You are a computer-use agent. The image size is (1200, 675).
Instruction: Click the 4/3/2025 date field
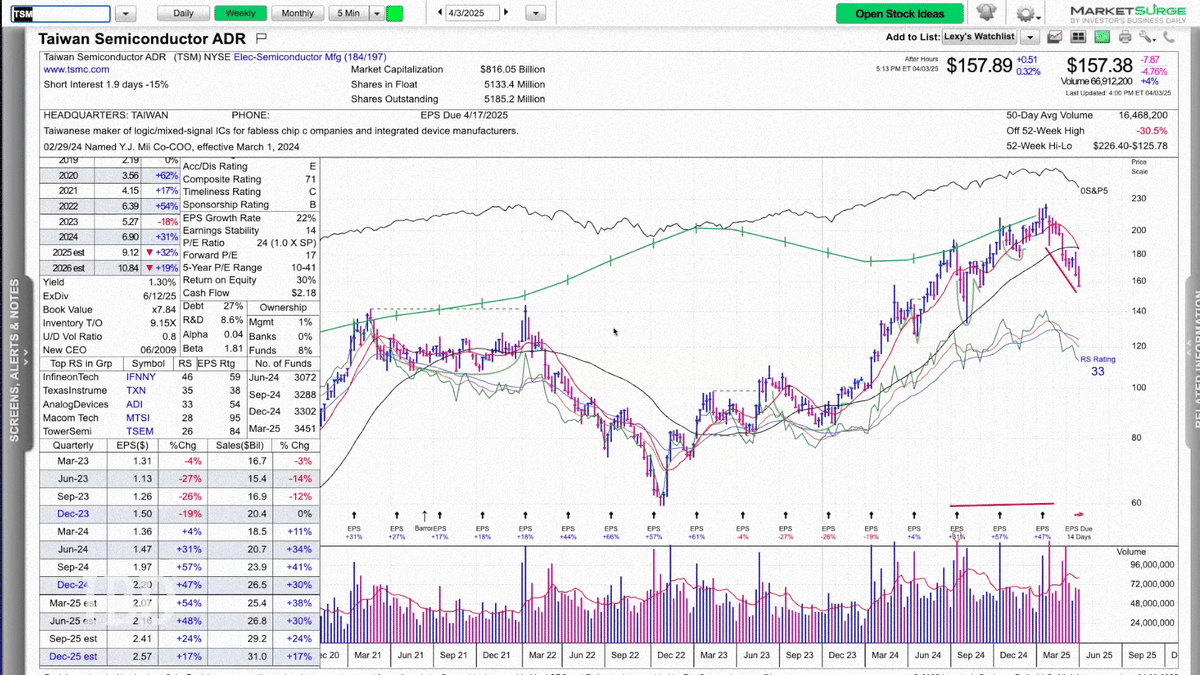pos(471,13)
